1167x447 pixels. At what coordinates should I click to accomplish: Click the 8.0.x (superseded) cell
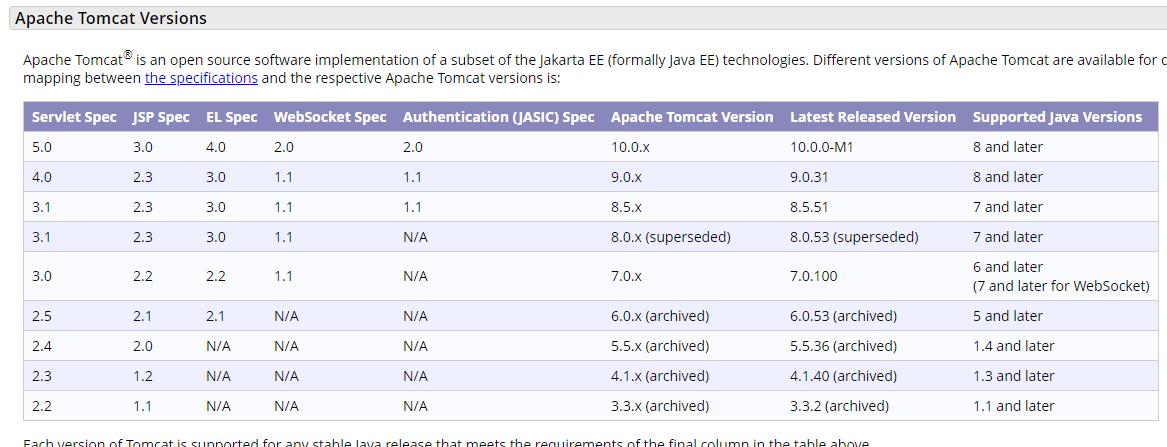pyautogui.click(x=671, y=237)
